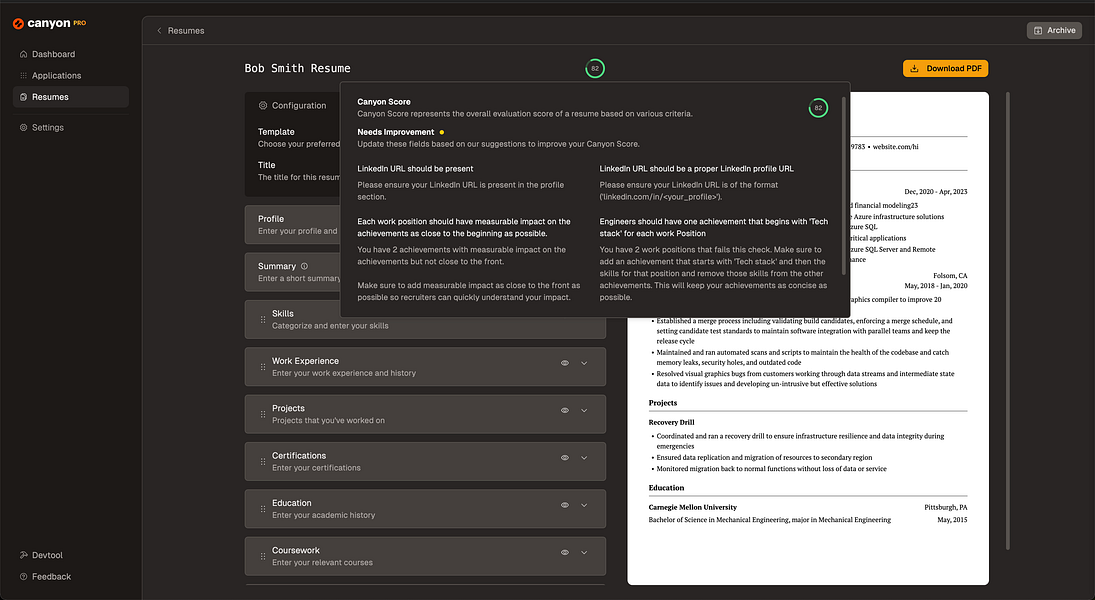This screenshot has height=600, width=1095.
Task: Click the score ring inside Canyon Score popup
Action: 818,108
